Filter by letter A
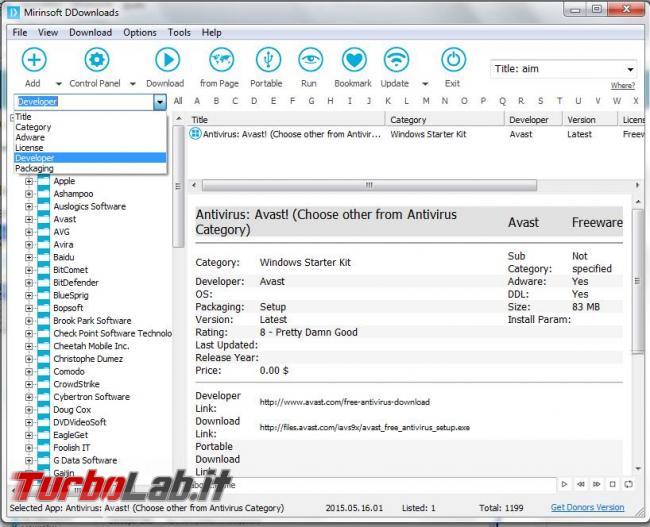Image resolution: width=650 pixels, height=527 pixels. click(197, 101)
